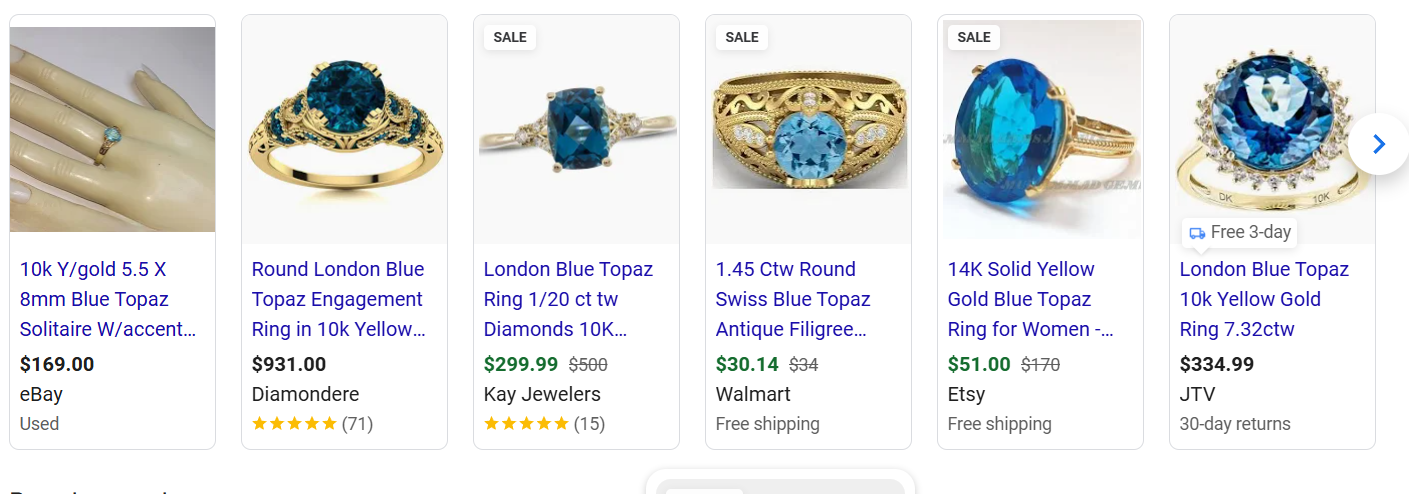Click the Kay Jewelers five-star rating (15)
This screenshot has width=1409, height=494.
click(544, 424)
